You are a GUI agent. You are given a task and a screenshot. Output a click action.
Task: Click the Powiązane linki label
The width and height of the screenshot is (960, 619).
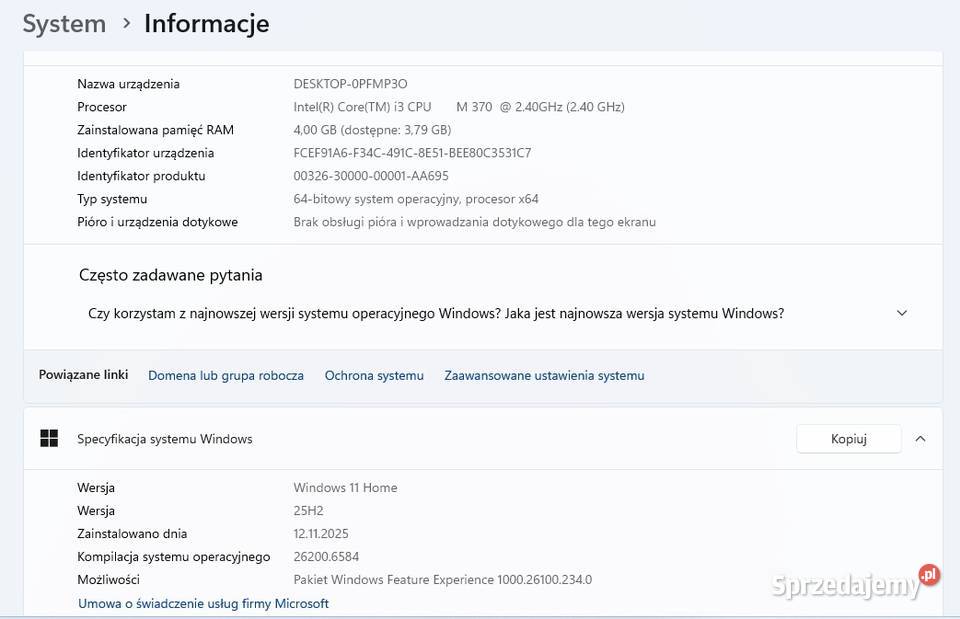[83, 375]
